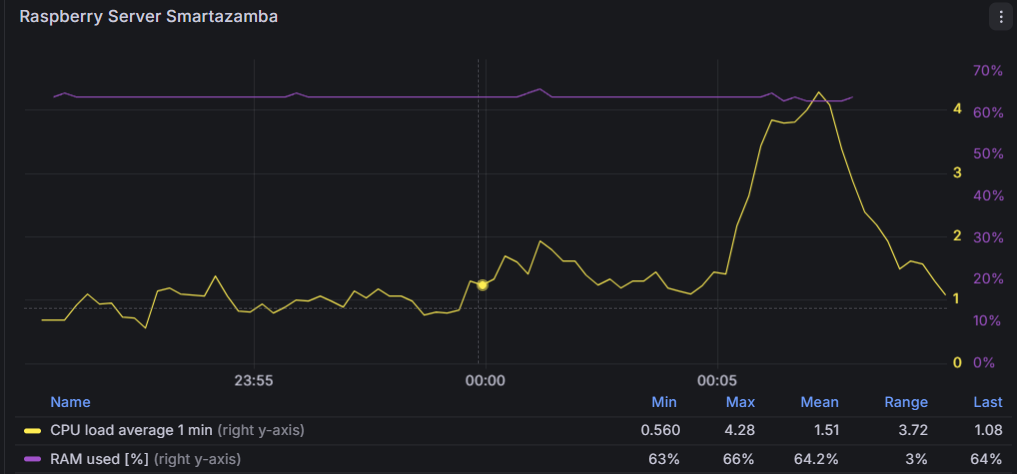
Task: Click the CPU Max value 4.28
Action: (x=740, y=429)
